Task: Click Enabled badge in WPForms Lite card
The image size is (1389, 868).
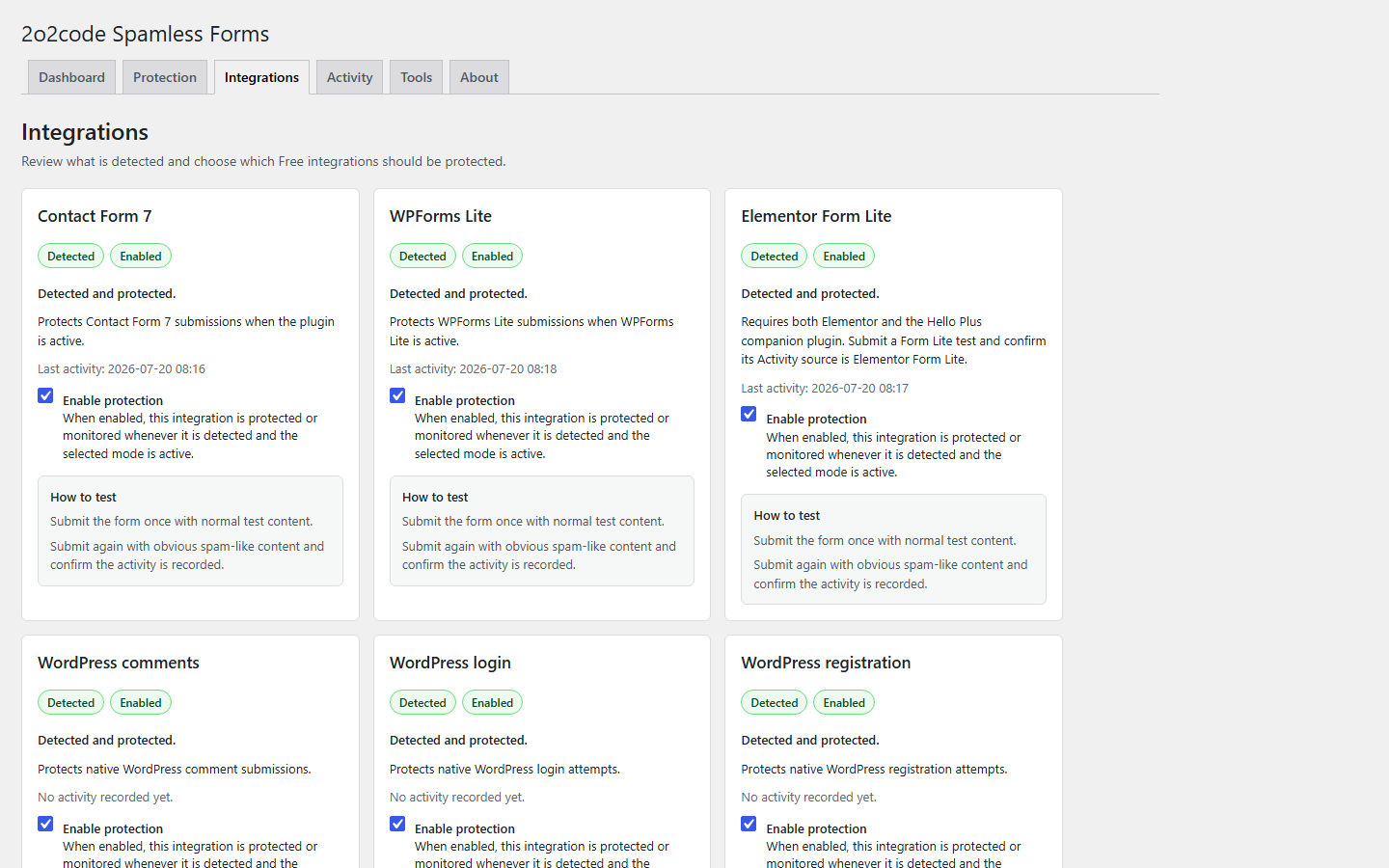Action: point(492,256)
